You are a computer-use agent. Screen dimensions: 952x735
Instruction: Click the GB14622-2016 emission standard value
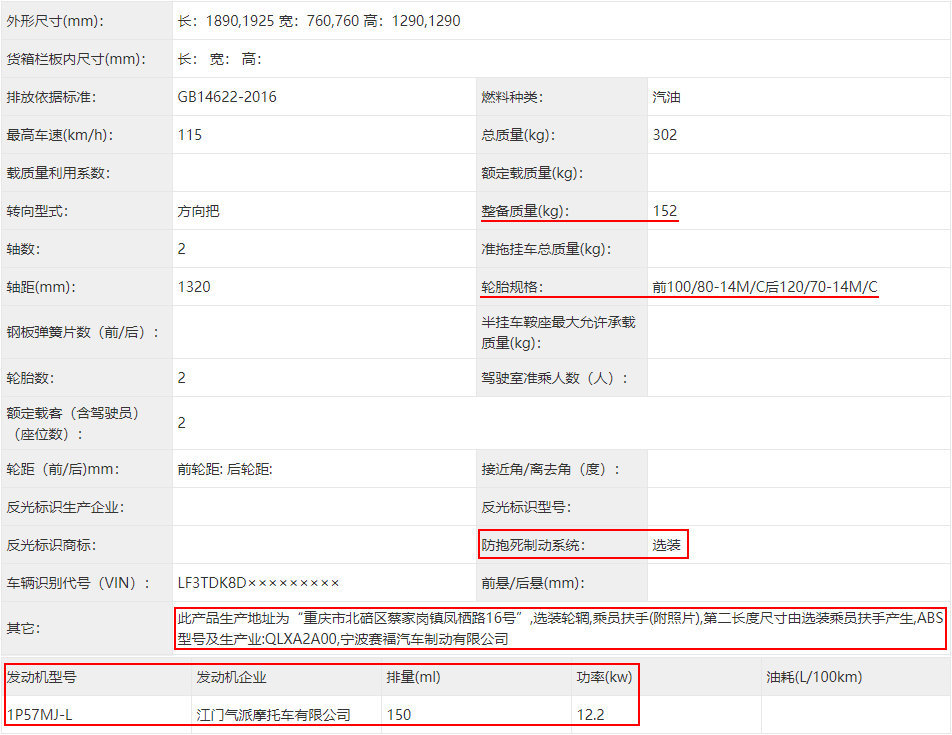(x=227, y=97)
